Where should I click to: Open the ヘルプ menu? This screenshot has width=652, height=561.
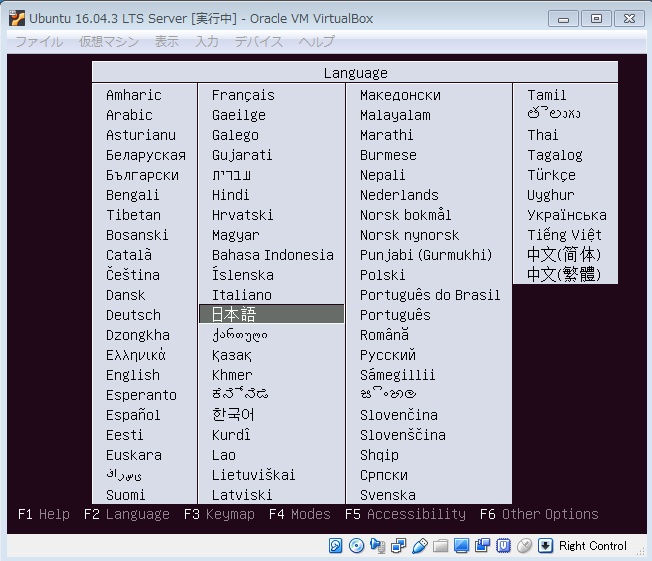317,41
